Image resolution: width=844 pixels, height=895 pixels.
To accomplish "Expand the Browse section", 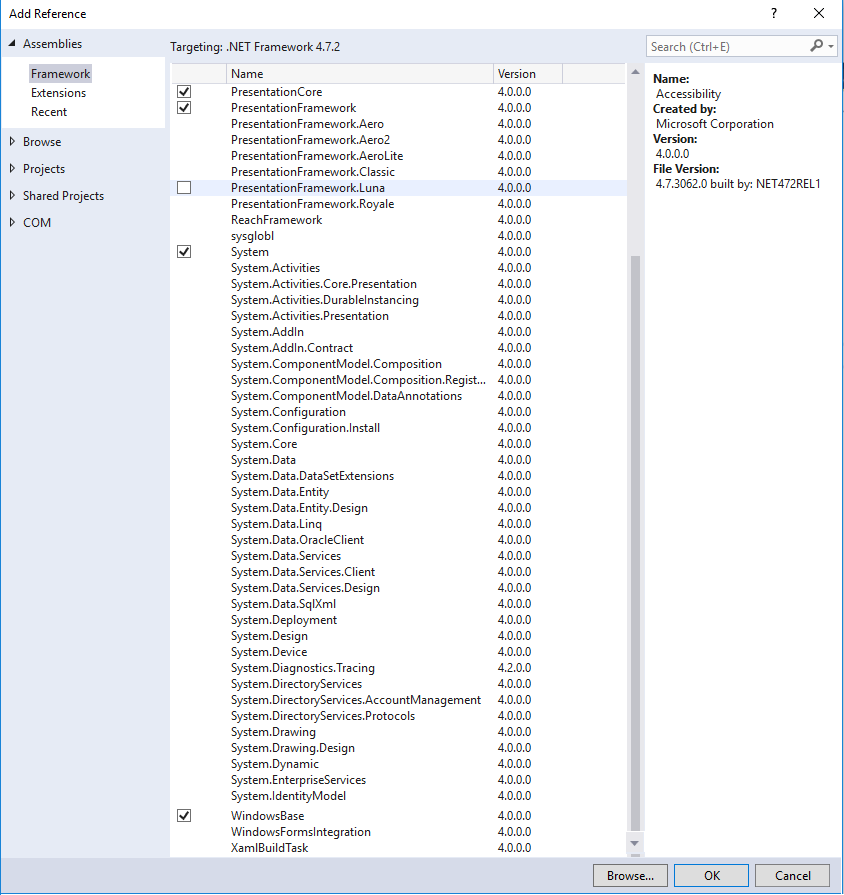I will tap(12, 141).
